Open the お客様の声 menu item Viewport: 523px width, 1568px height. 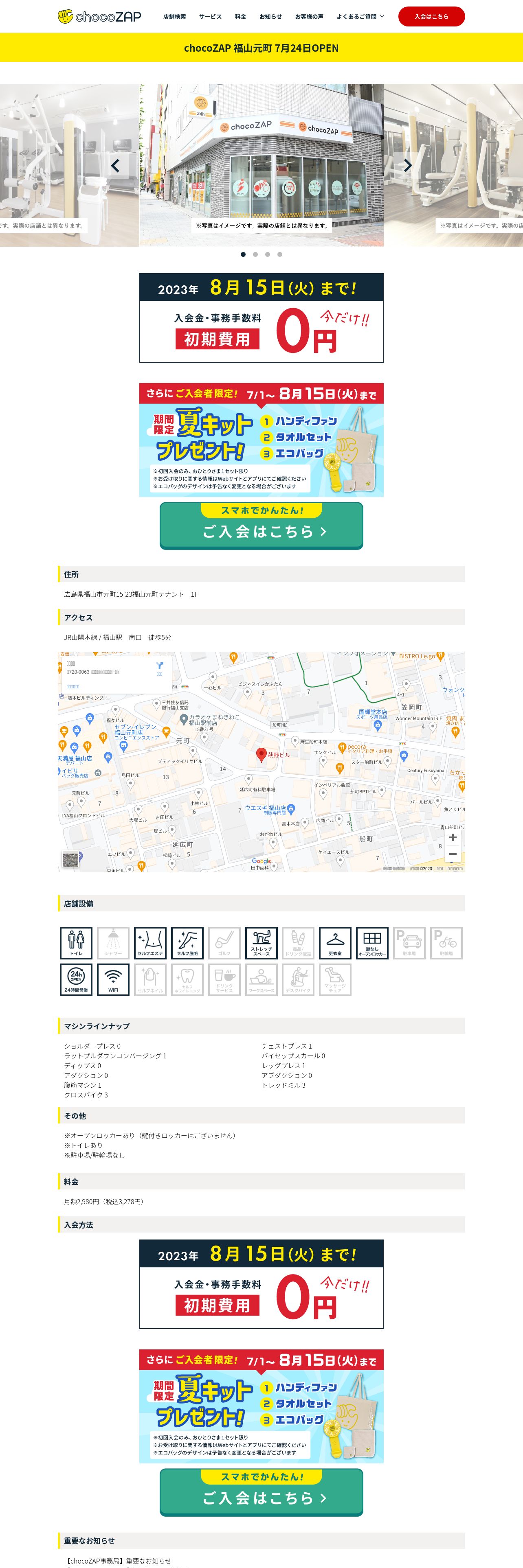pos(309,16)
